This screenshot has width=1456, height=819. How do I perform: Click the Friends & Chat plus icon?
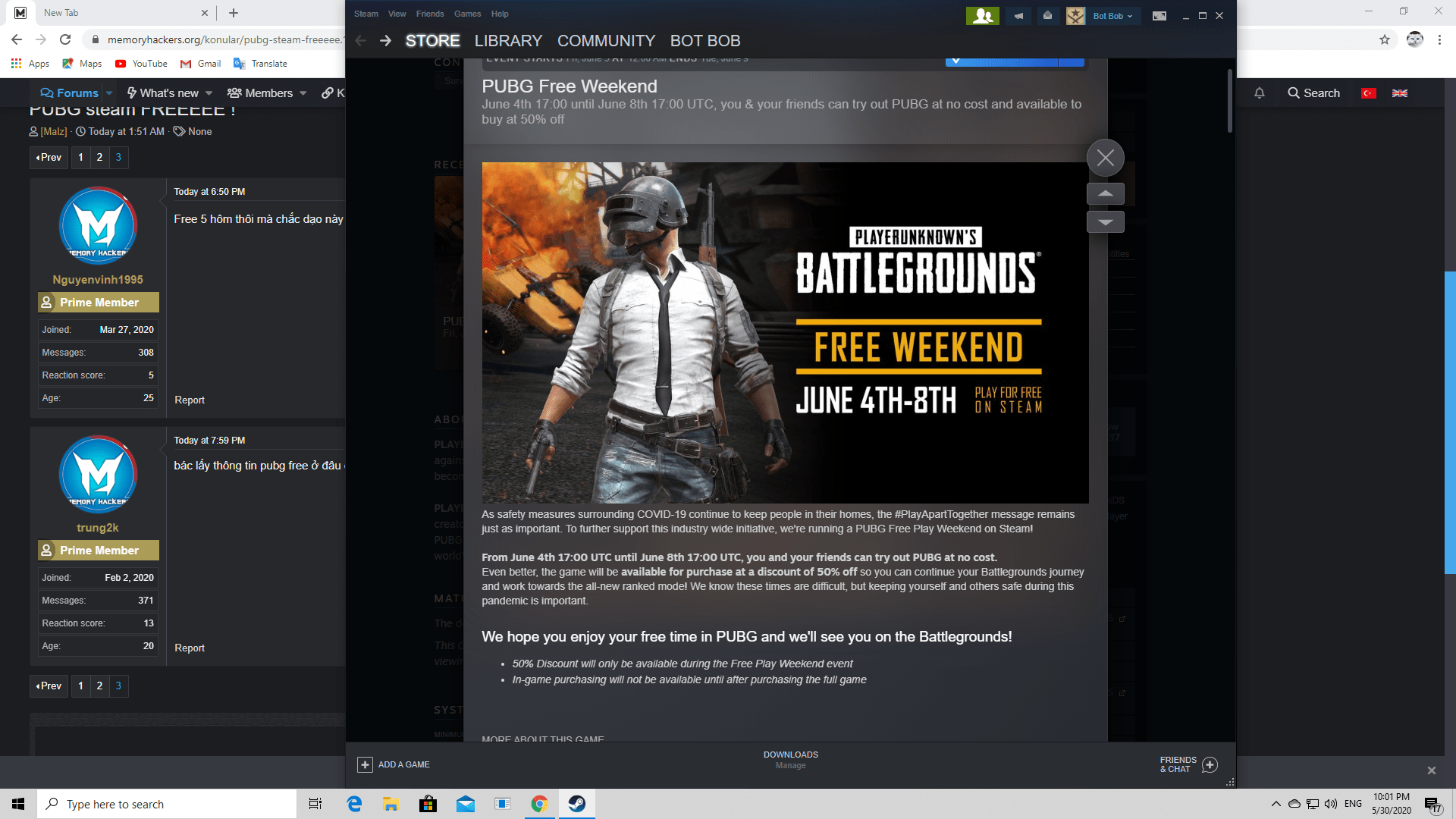click(x=1210, y=764)
